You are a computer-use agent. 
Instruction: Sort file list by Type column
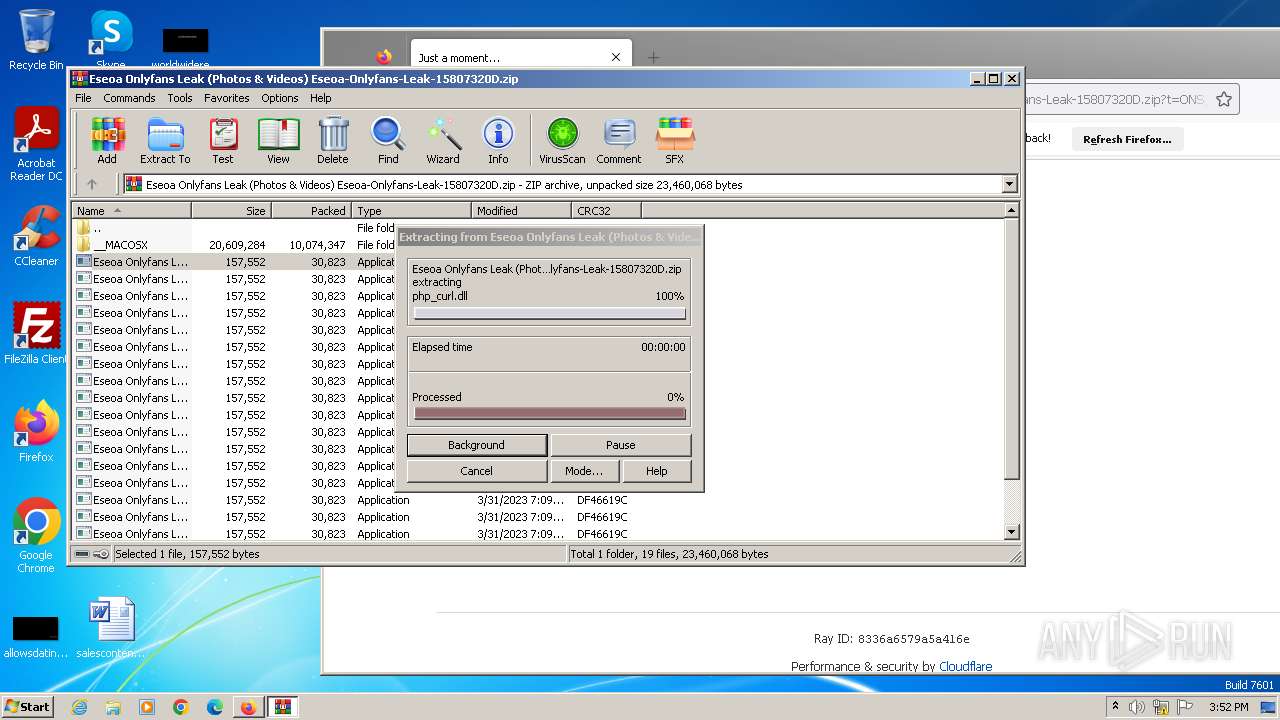(x=411, y=211)
